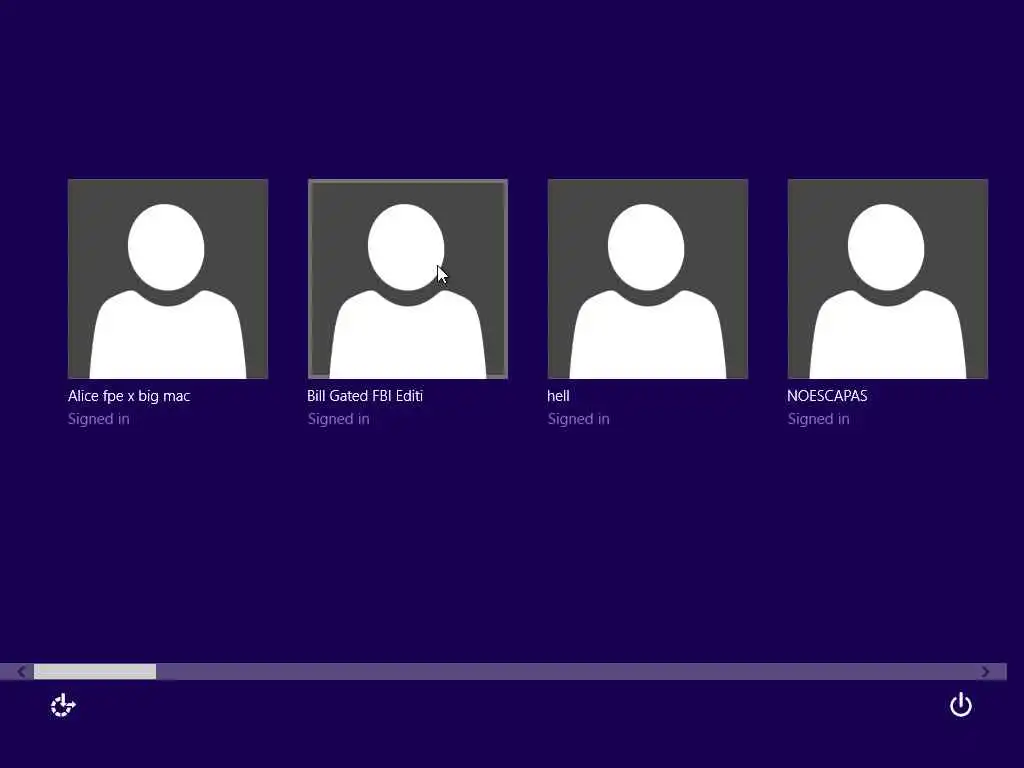Click the 'Alice fpe x big mac' name
This screenshot has width=1024, height=768.
pyautogui.click(x=129, y=396)
